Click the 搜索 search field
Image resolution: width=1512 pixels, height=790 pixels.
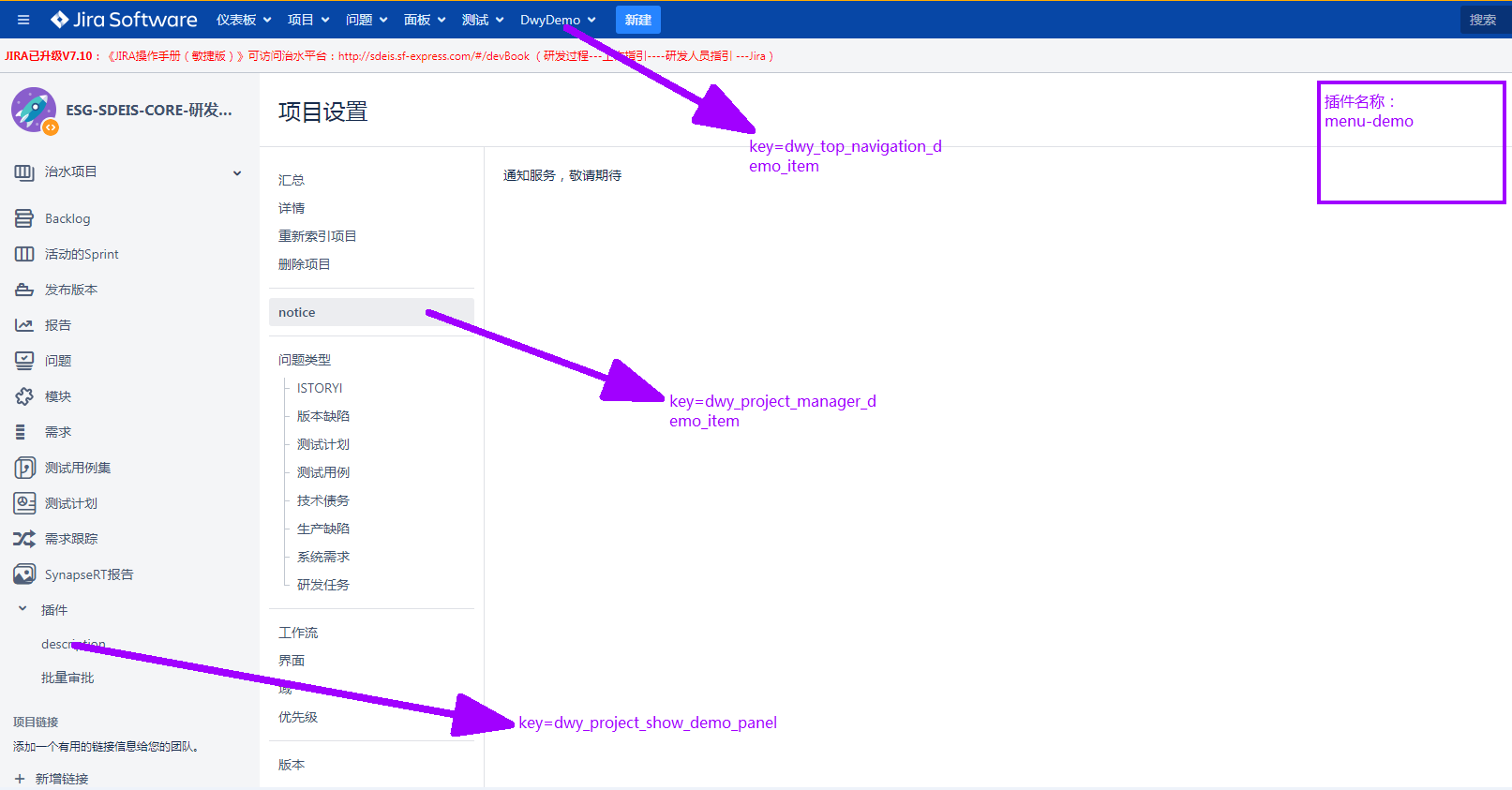coord(1484,20)
